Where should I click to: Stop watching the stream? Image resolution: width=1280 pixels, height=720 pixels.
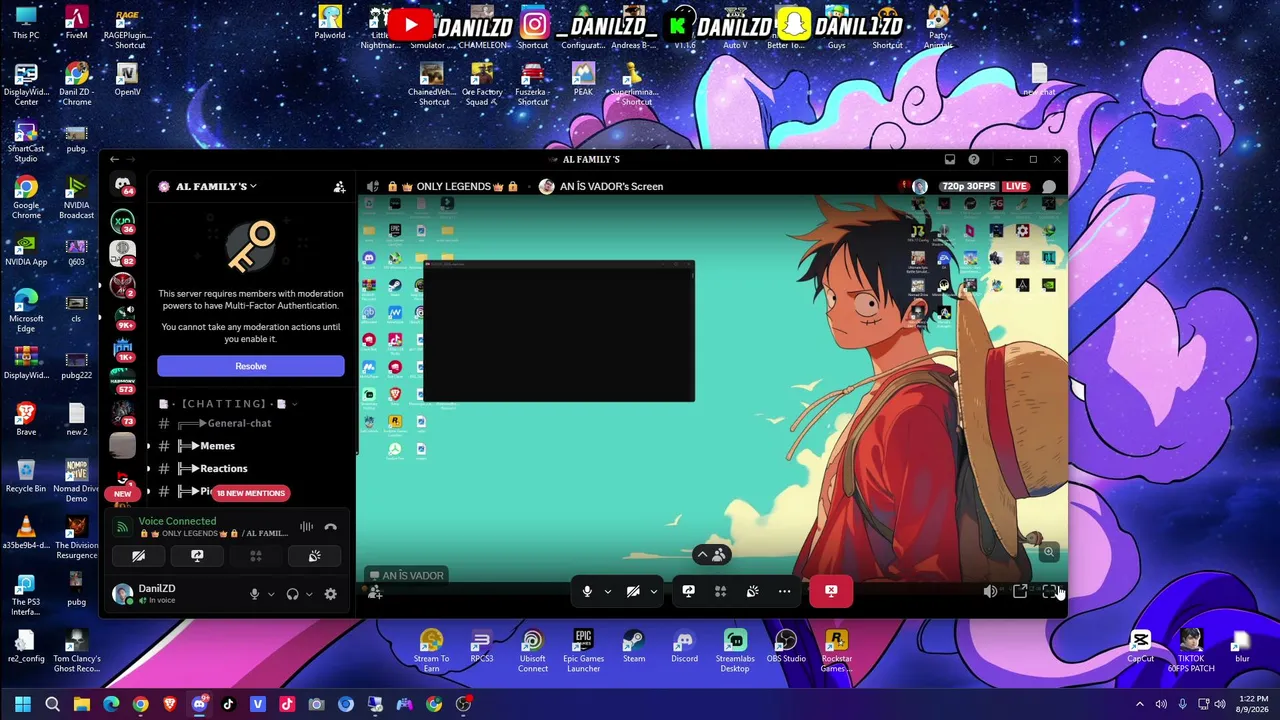tap(831, 591)
